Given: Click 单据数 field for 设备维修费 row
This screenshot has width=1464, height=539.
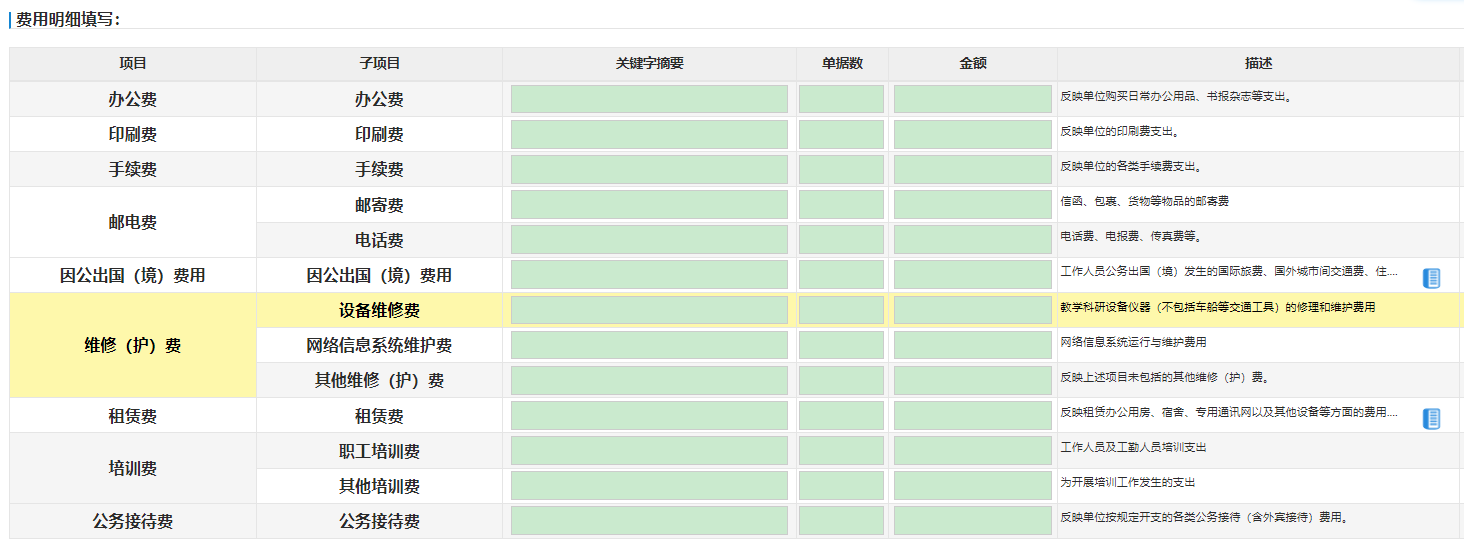Looking at the screenshot, I should pyautogui.click(x=841, y=310).
